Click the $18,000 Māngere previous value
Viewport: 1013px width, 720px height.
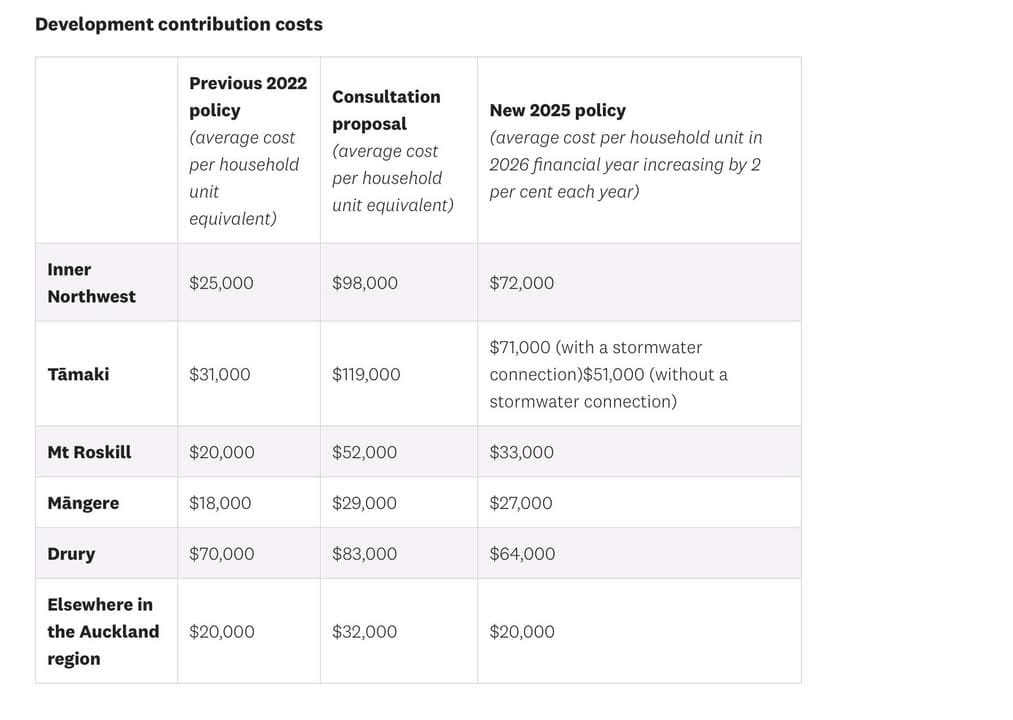pos(220,503)
